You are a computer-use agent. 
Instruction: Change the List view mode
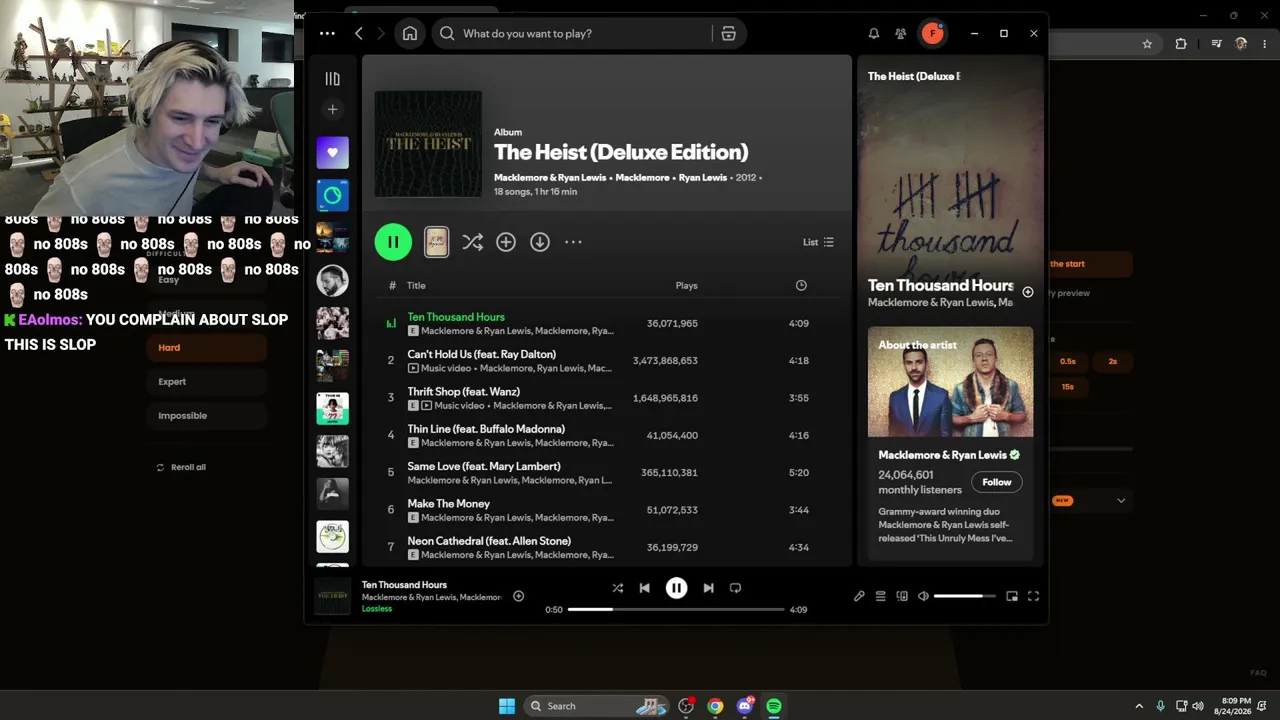(818, 242)
